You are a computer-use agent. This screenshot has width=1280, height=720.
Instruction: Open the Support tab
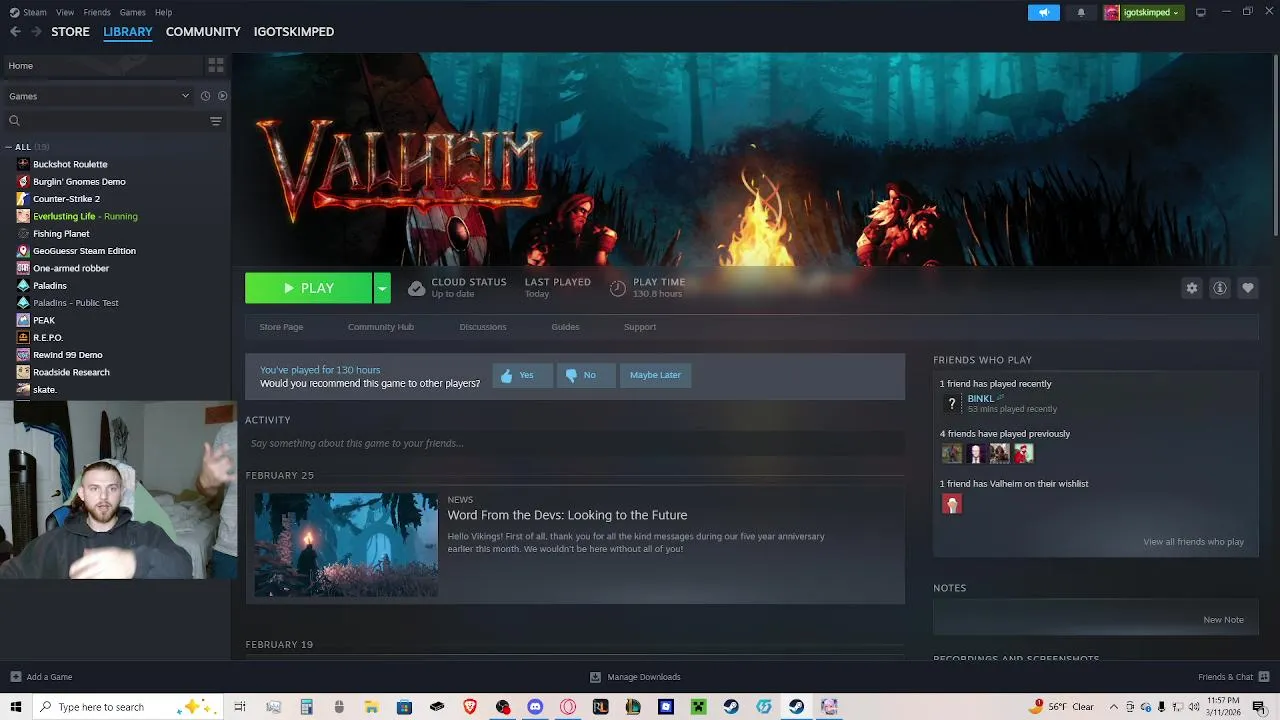tap(640, 327)
